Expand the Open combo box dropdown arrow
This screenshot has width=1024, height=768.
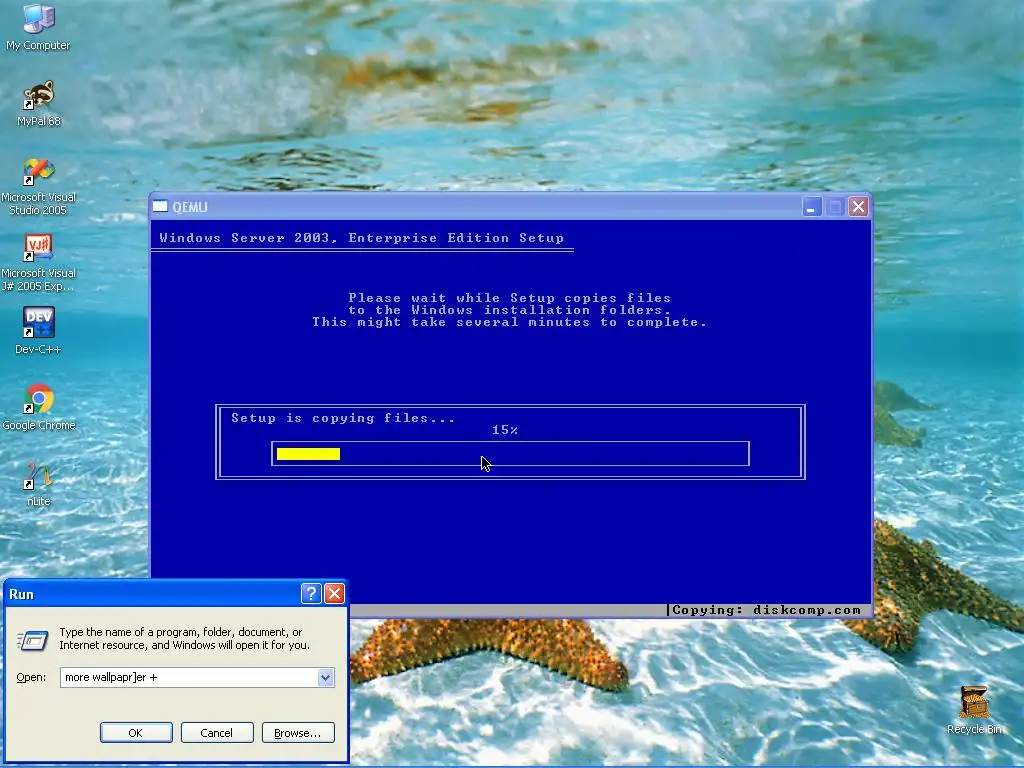click(325, 677)
